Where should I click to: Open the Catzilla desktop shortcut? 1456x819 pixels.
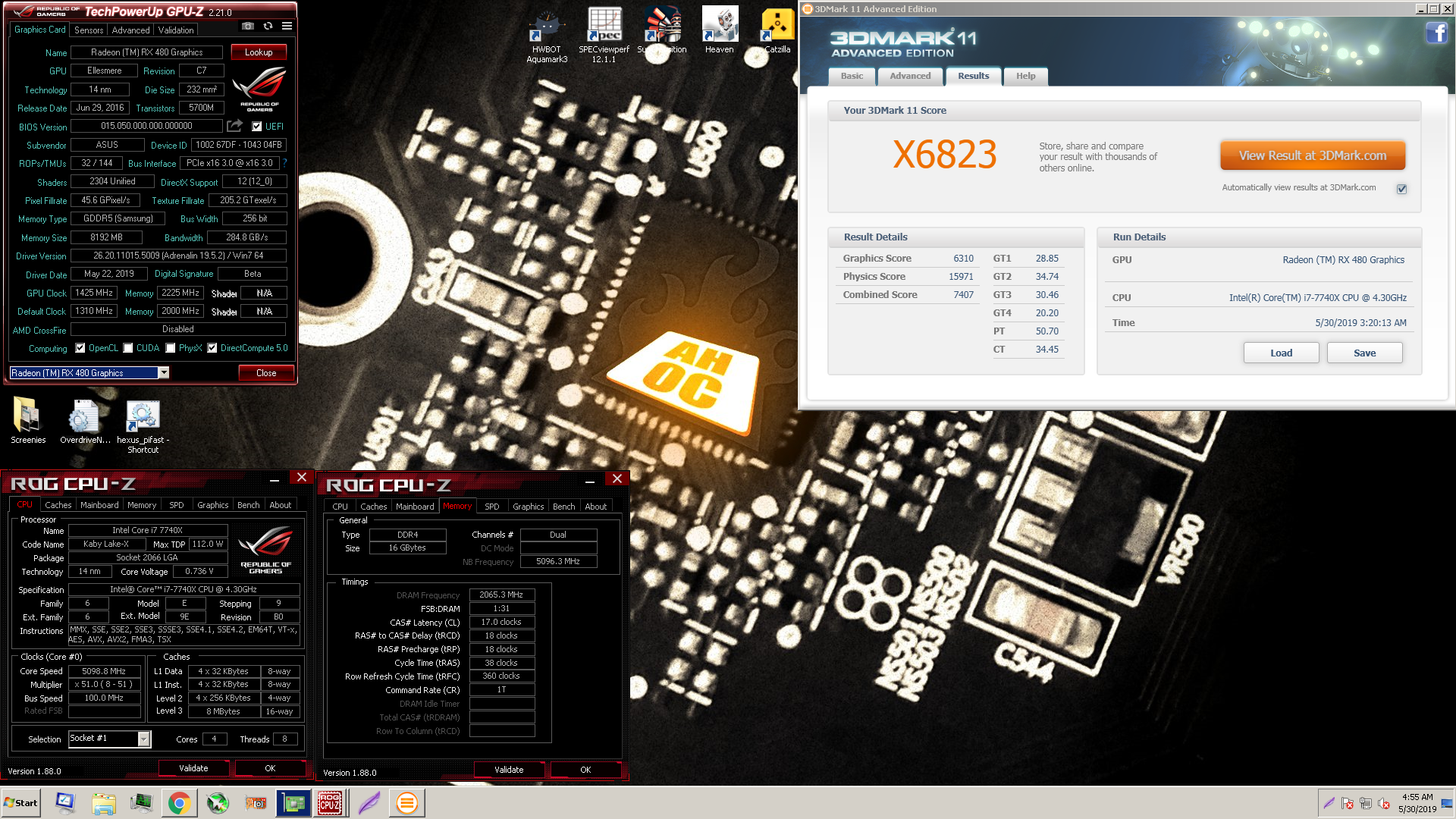(x=777, y=30)
